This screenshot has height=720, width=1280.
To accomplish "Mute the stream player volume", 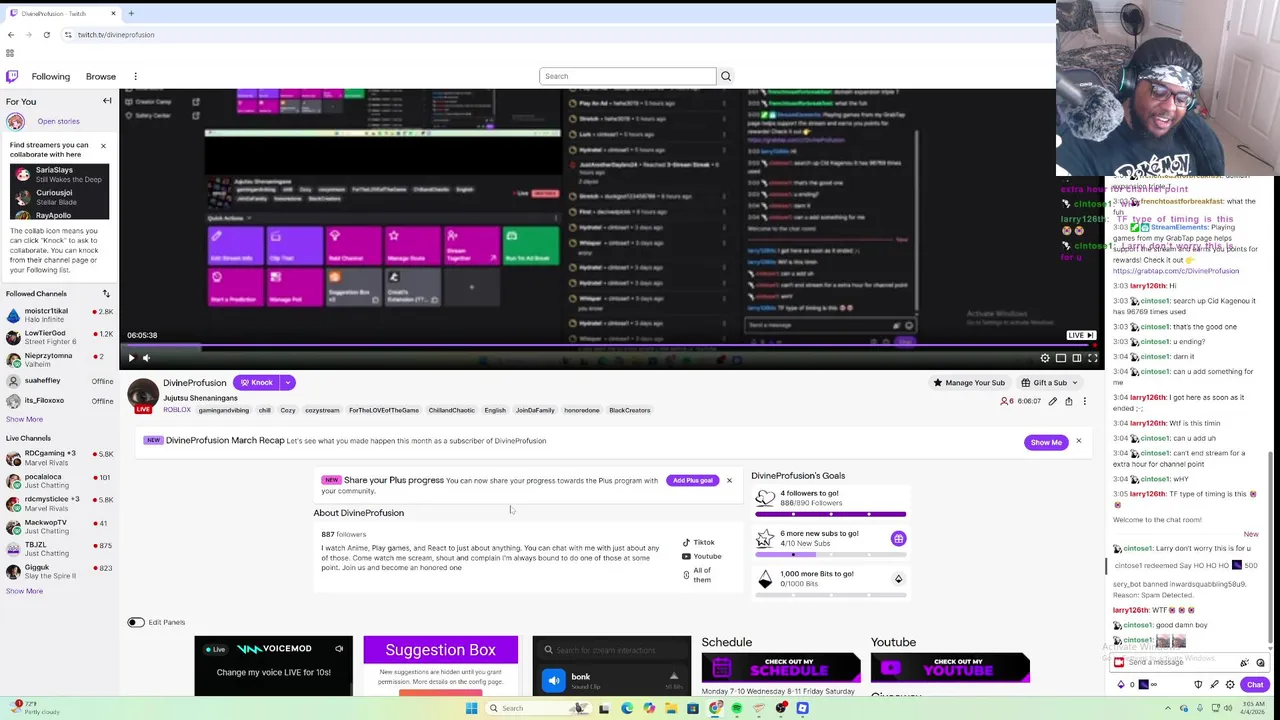I will click(146, 358).
